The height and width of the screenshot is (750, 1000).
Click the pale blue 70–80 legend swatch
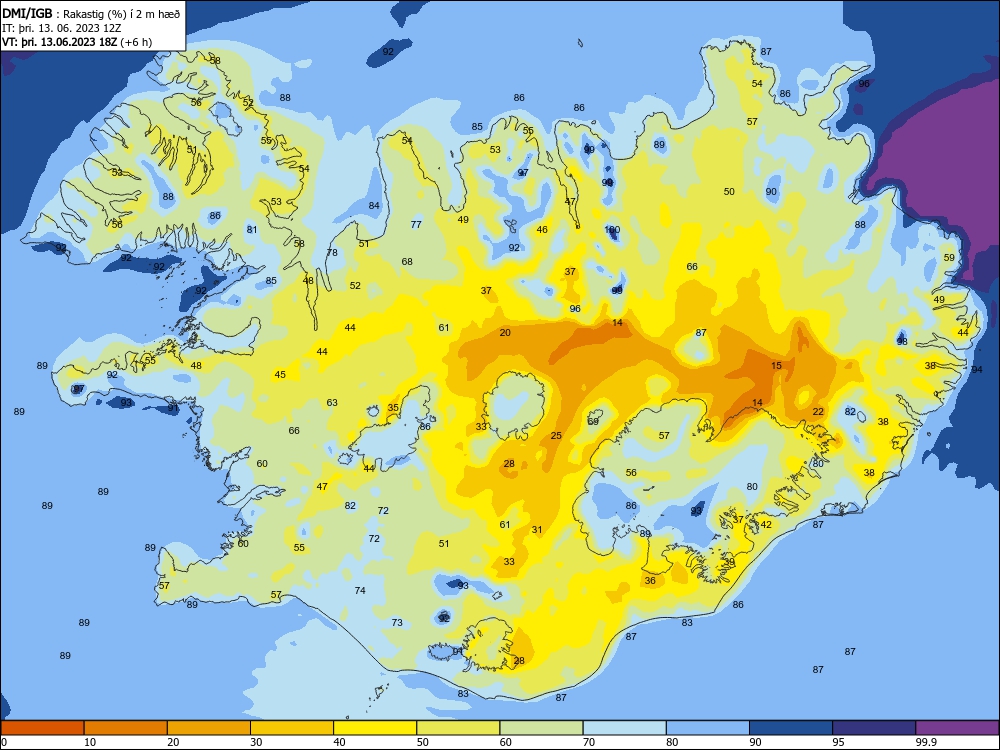(624, 728)
